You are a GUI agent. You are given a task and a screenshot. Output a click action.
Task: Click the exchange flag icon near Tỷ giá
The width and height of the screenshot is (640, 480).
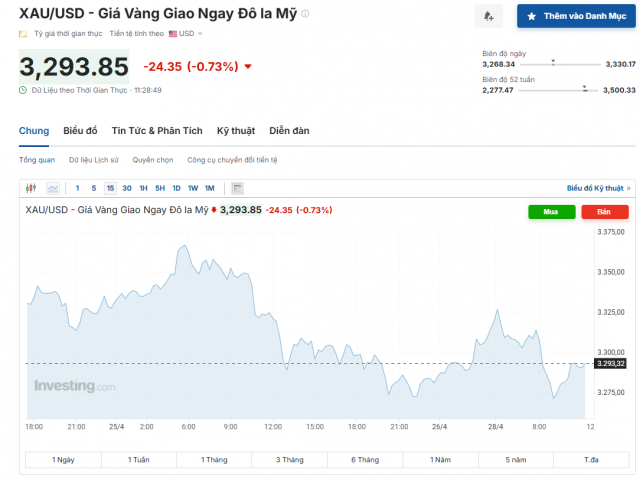coord(23,34)
